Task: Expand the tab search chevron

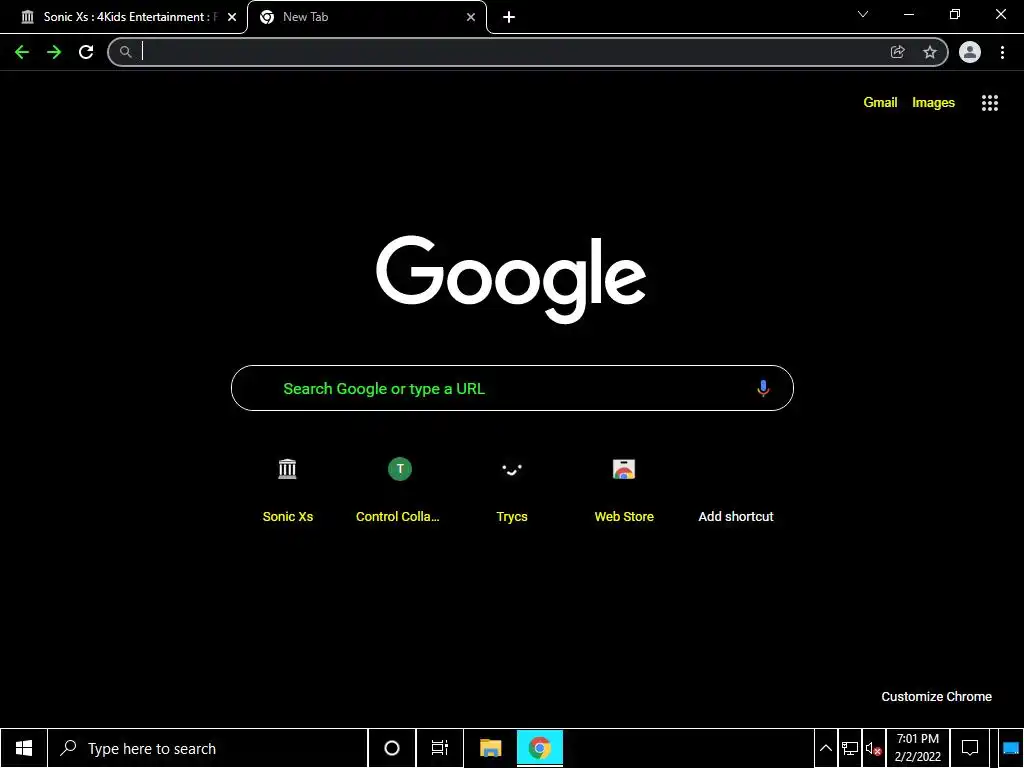Action: [863, 14]
